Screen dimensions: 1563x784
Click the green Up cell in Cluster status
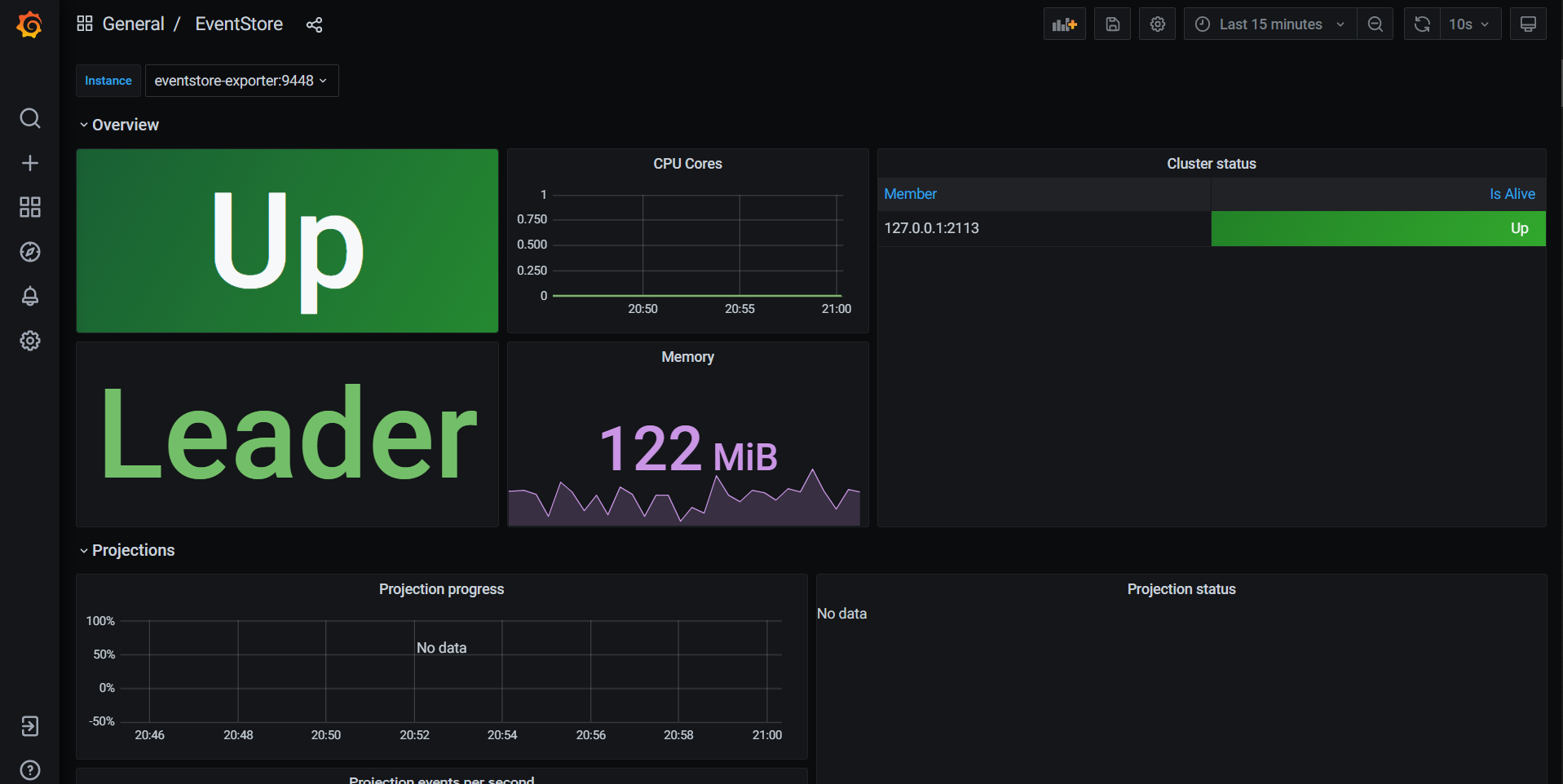(x=1379, y=228)
